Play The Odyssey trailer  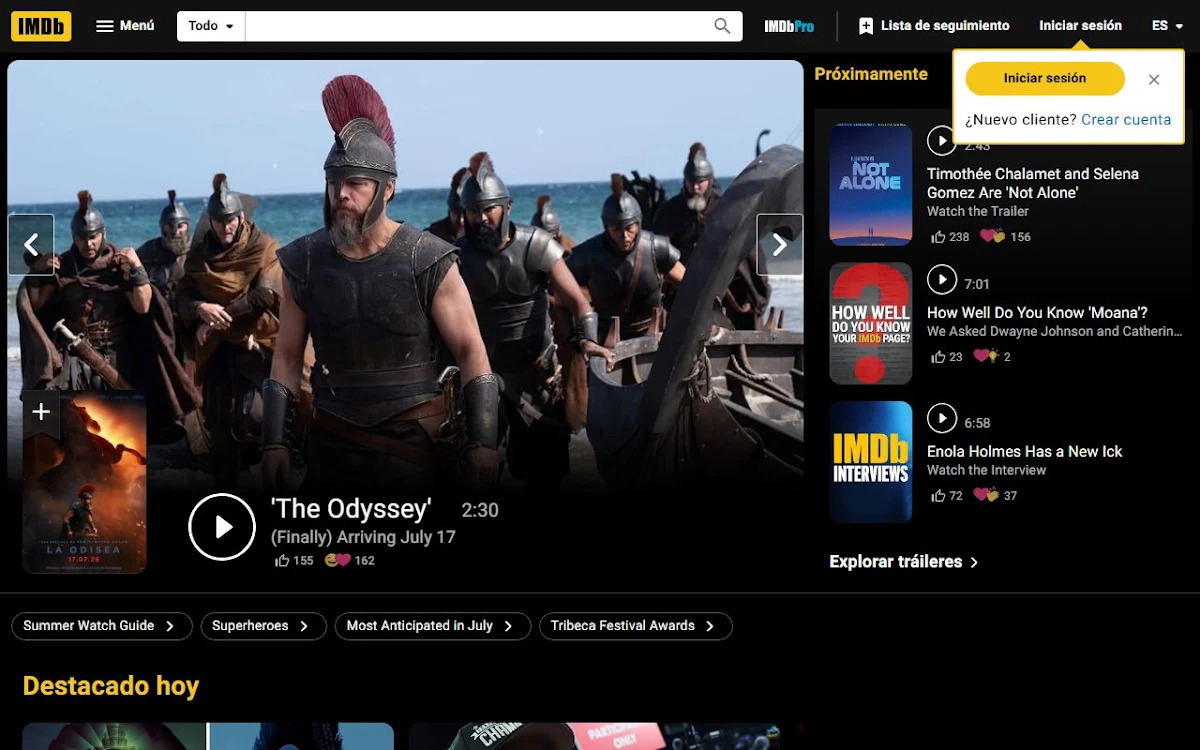(222, 527)
